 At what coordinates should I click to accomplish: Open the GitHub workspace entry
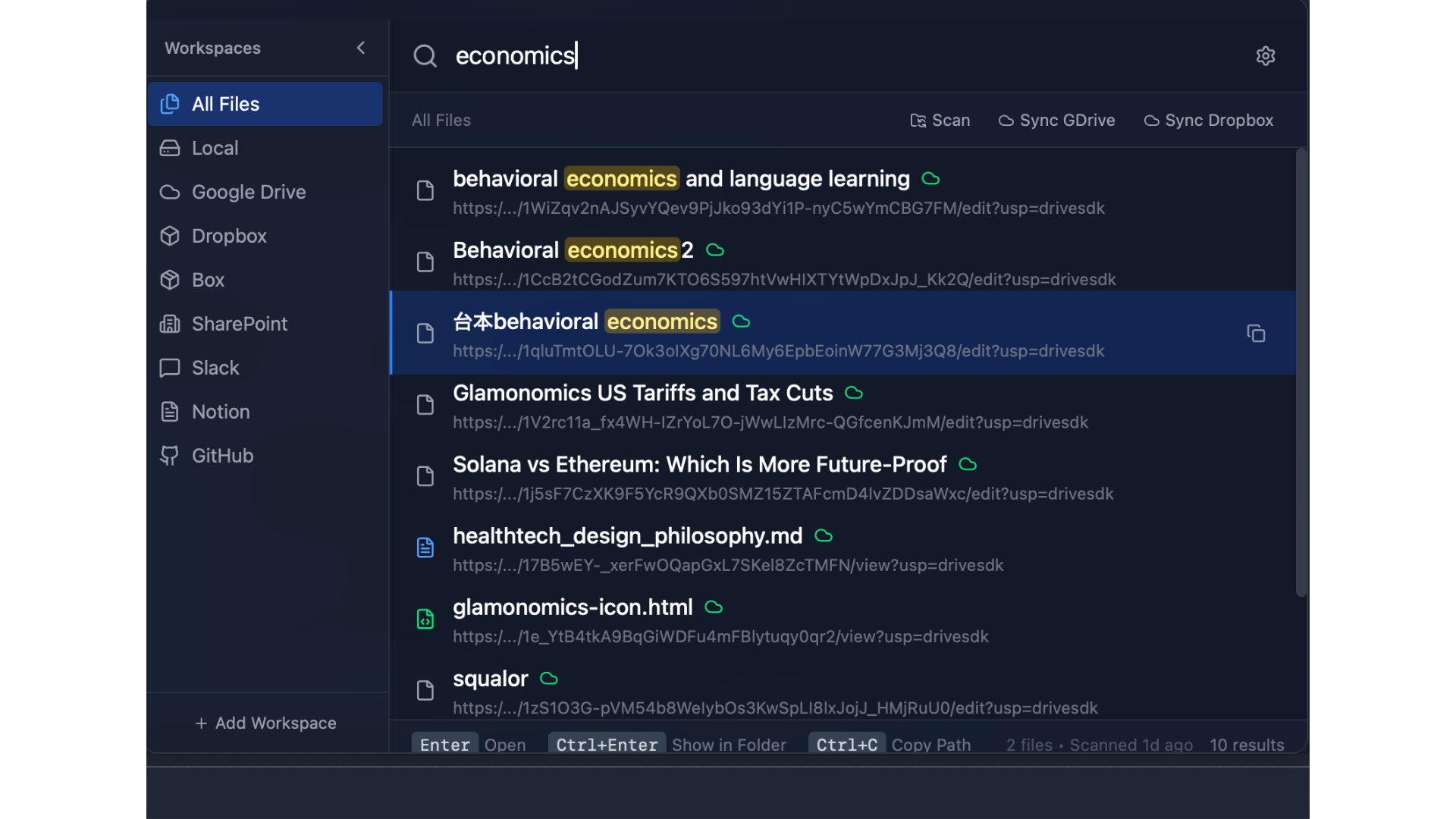(221, 455)
